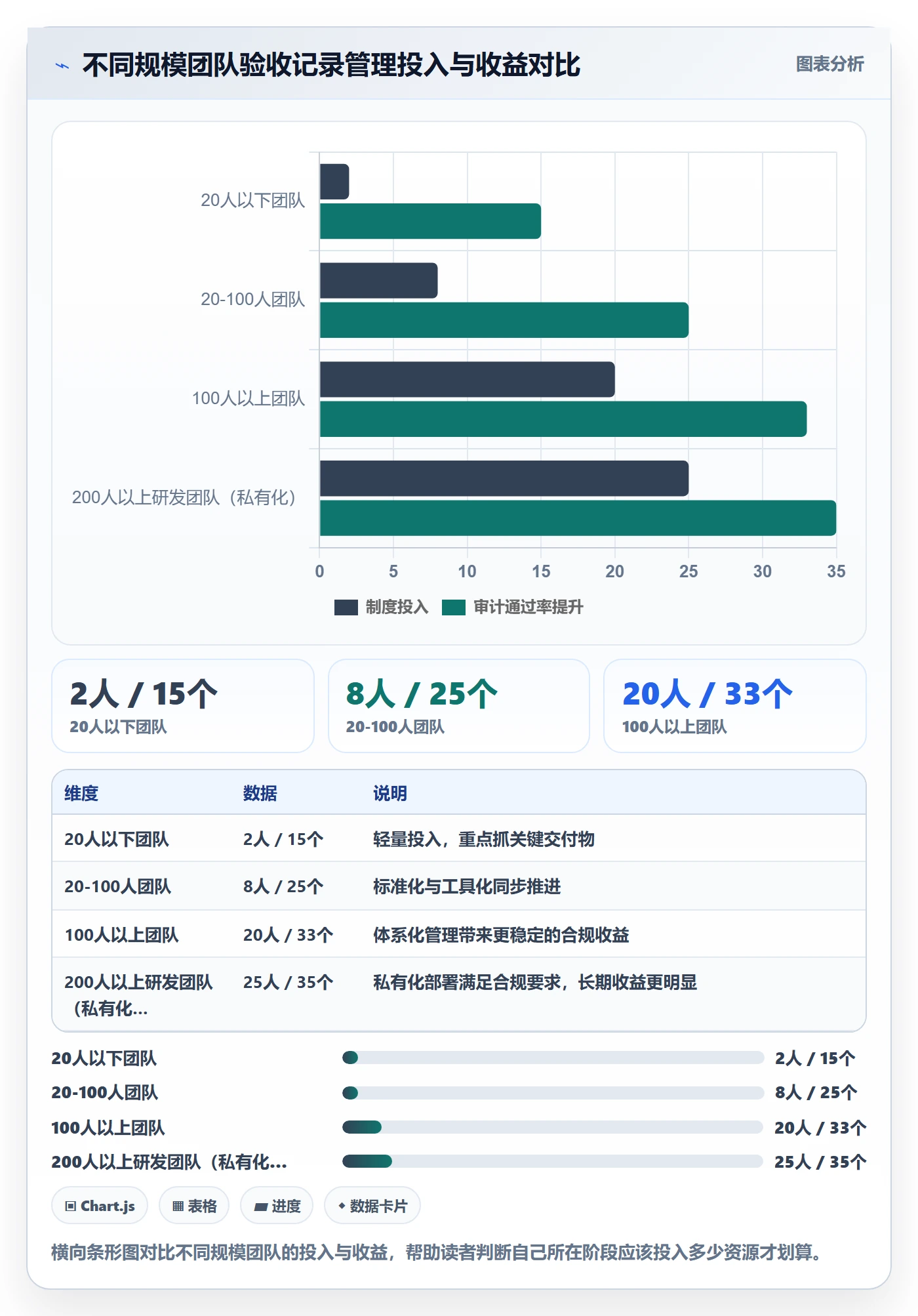Click the dark bar for 20人以下团队
Screen dimensions: 918x1316
coord(334,182)
